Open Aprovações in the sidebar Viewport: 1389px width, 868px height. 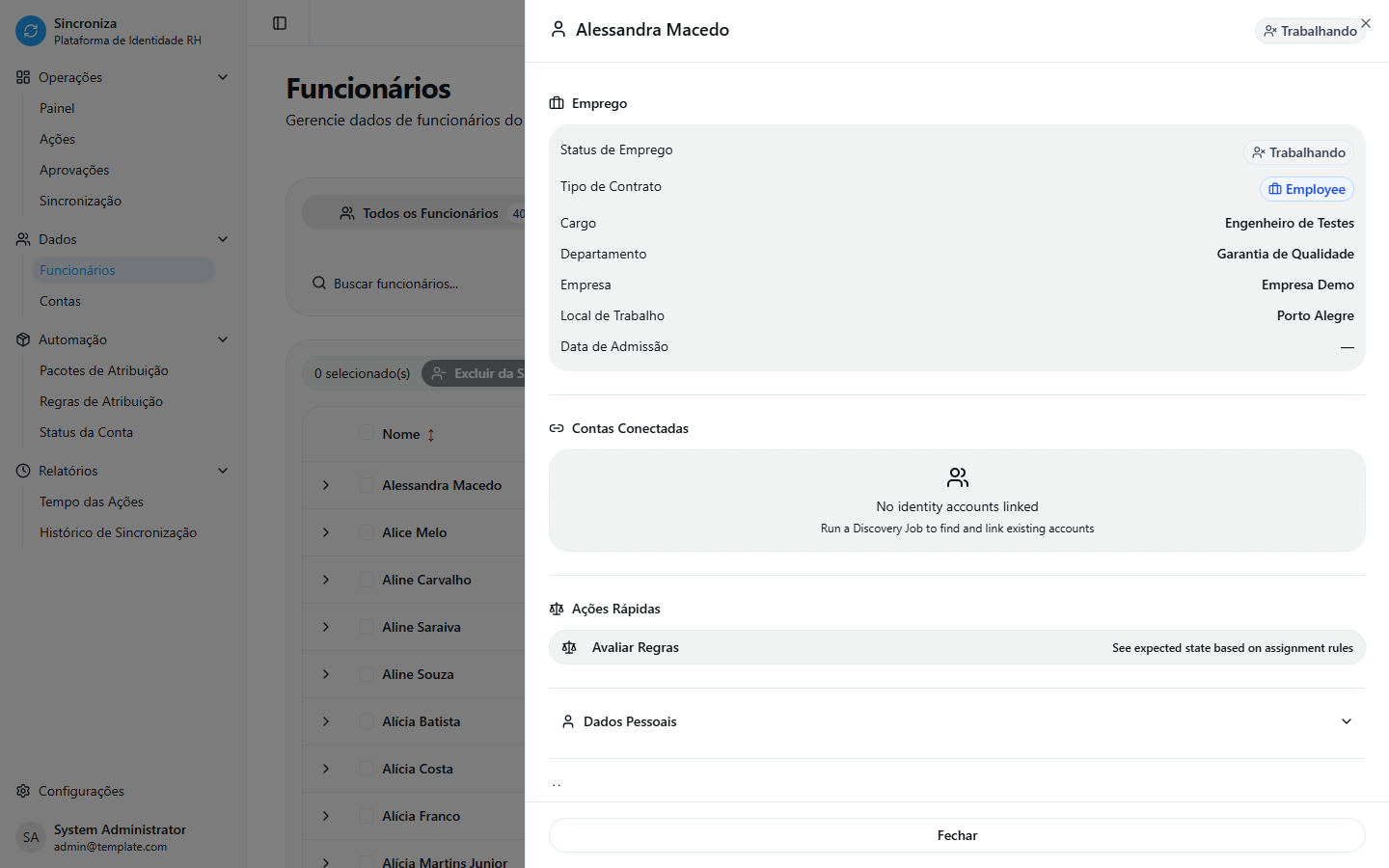click(x=74, y=170)
